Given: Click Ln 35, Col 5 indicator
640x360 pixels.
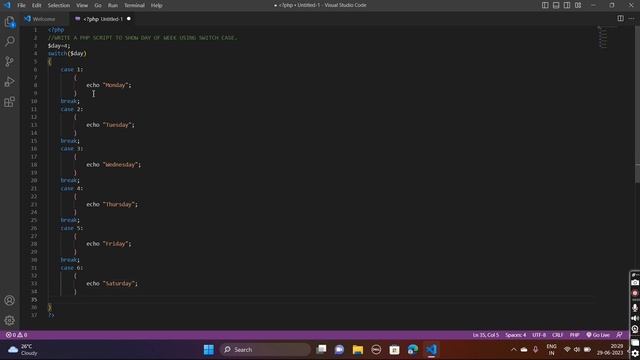Looking at the screenshot, I should point(486,335).
